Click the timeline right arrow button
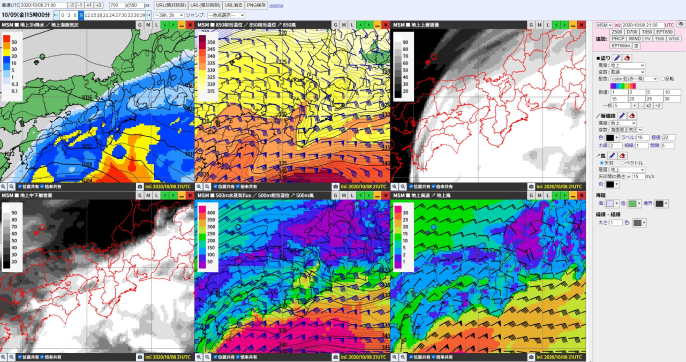This screenshot has height=362, width=686. [148, 15]
